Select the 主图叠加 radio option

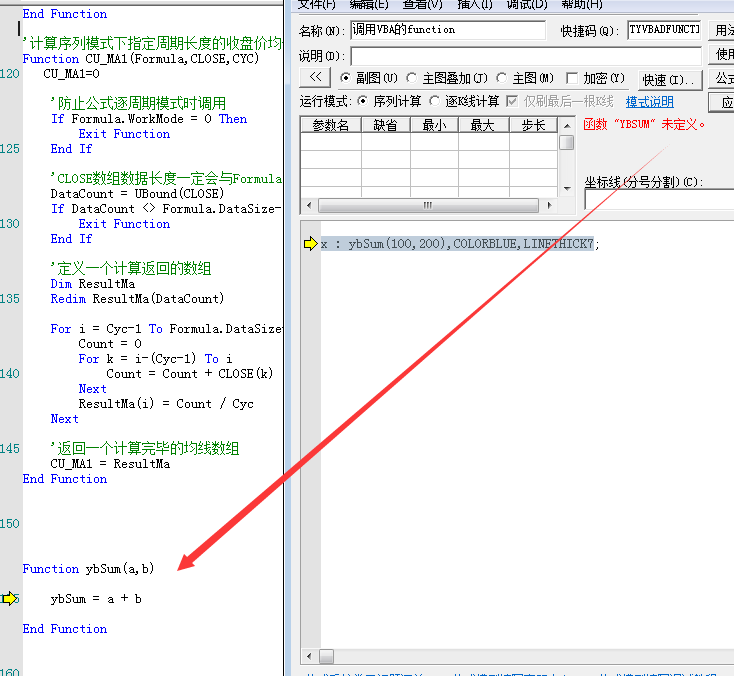tap(412, 78)
